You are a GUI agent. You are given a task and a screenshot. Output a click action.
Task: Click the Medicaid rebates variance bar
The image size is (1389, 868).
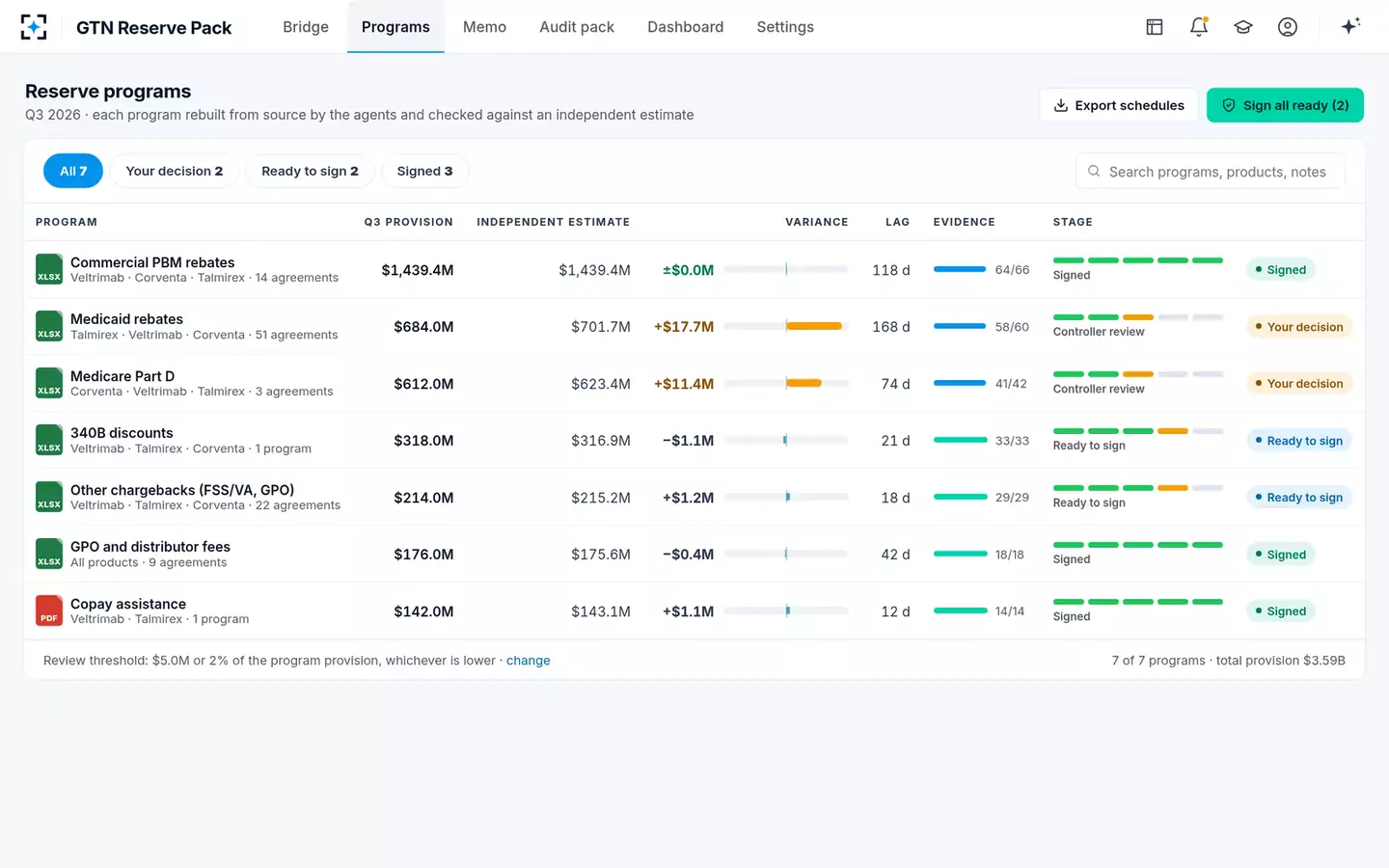tap(786, 326)
